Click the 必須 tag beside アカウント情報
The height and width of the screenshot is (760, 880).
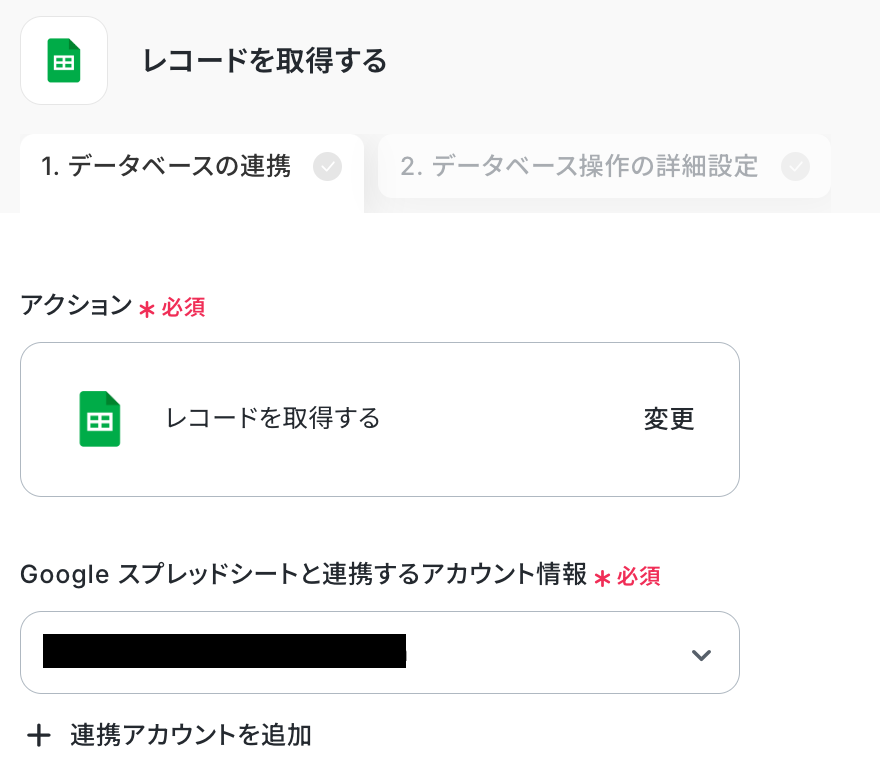(639, 576)
